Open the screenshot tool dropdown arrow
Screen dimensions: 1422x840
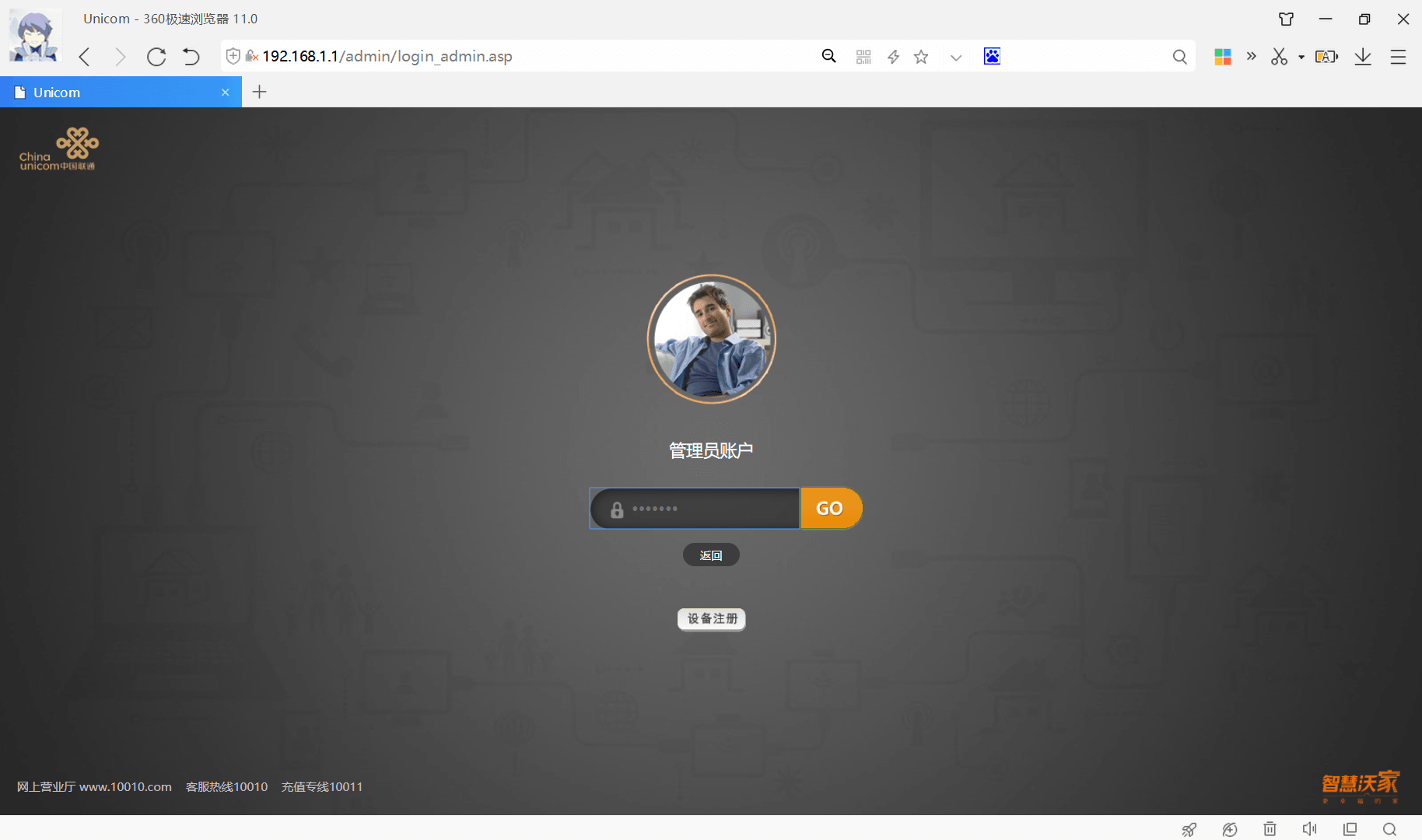click(1301, 58)
